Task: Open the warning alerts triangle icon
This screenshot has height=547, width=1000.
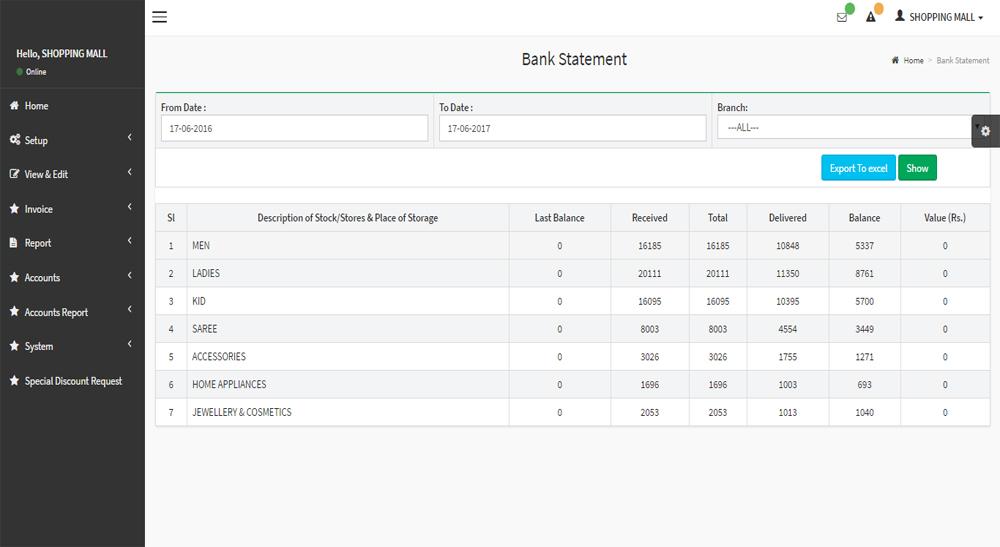Action: (x=871, y=17)
